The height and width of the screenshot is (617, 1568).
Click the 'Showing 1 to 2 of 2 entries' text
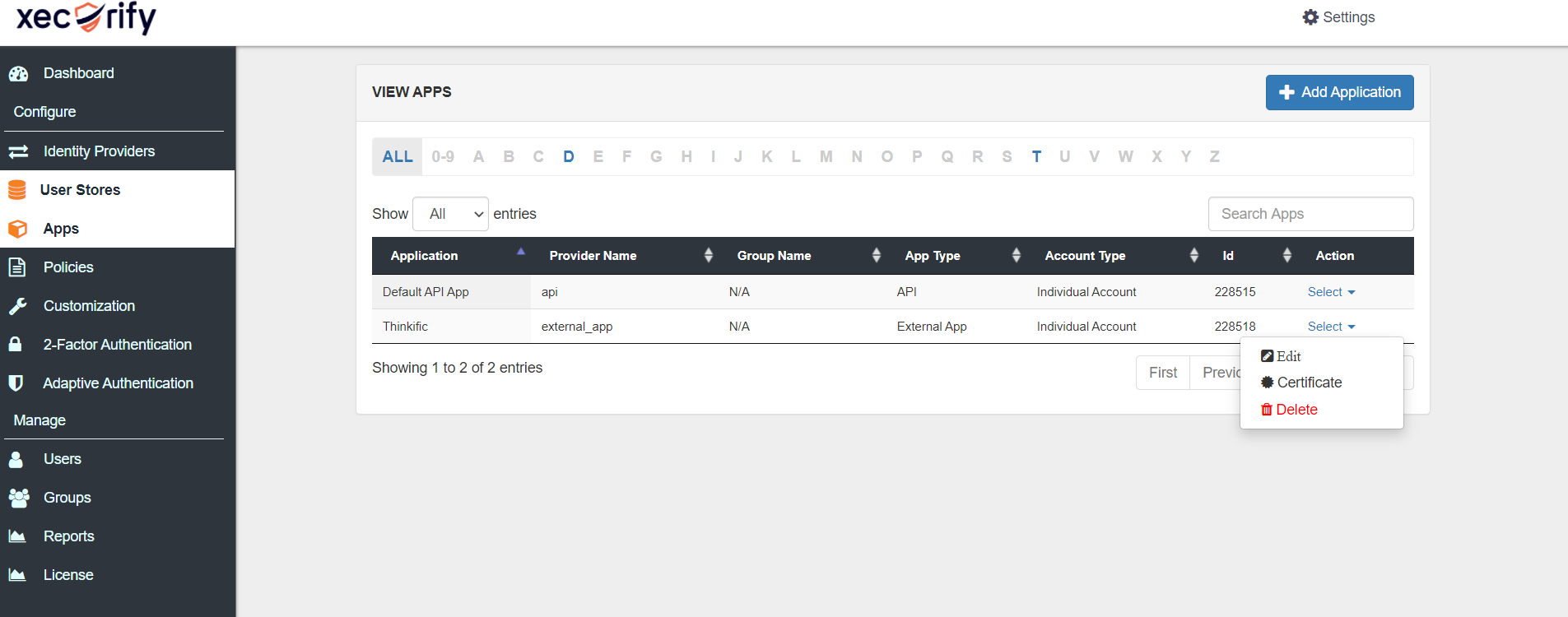coord(457,368)
